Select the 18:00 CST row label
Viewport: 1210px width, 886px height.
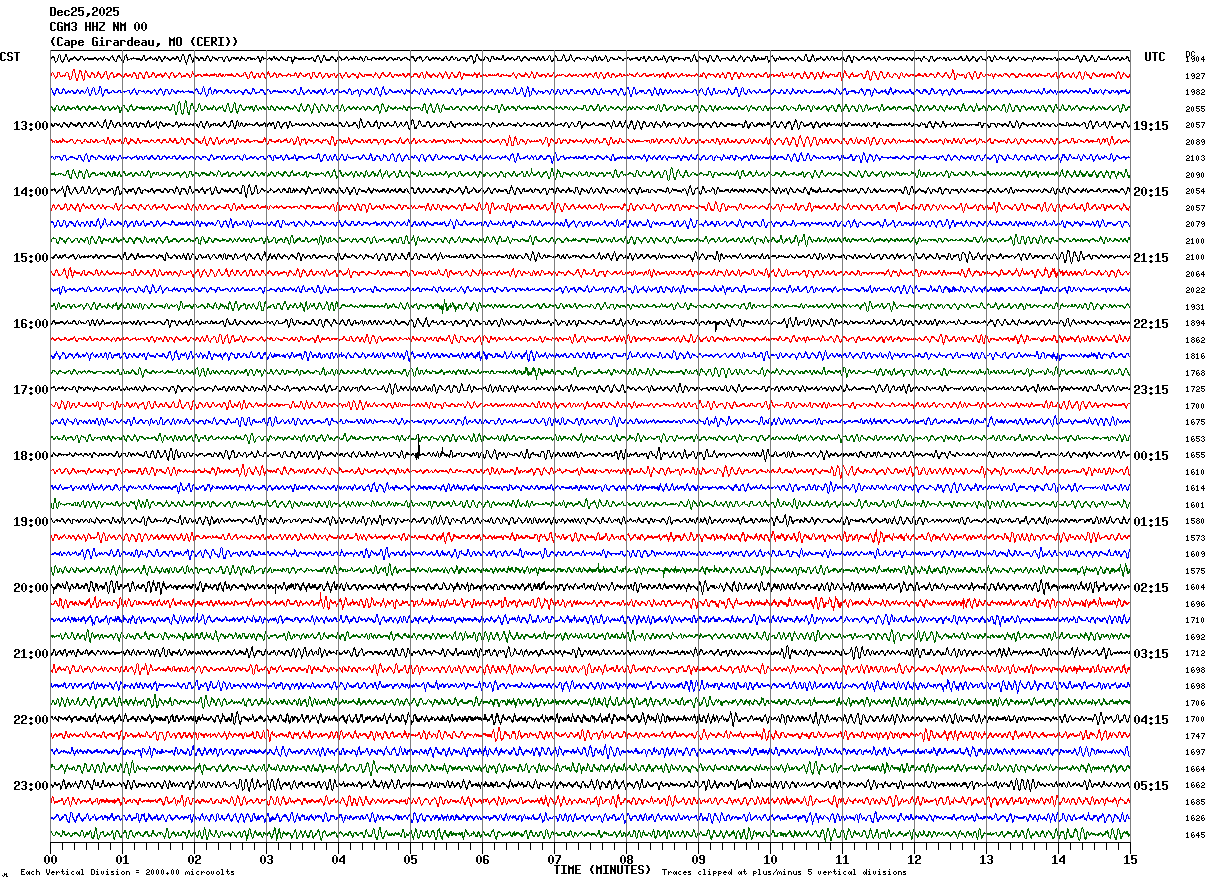pyautogui.click(x=30, y=456)
